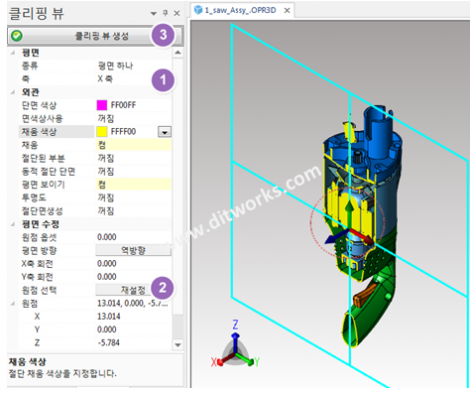Viewport: 470px width, 394px height.
Task: Click the X축 회전 value field
Action: (134, 263)
